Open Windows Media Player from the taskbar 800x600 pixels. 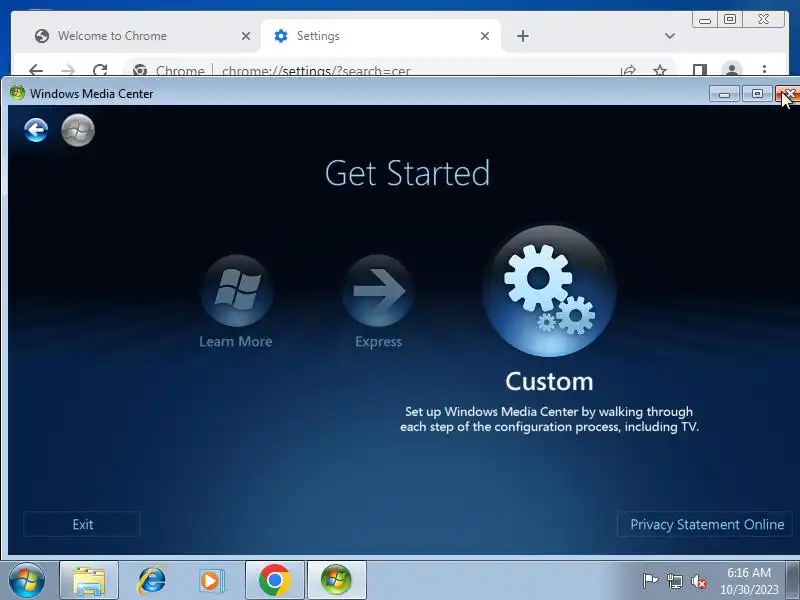(211, 581)
